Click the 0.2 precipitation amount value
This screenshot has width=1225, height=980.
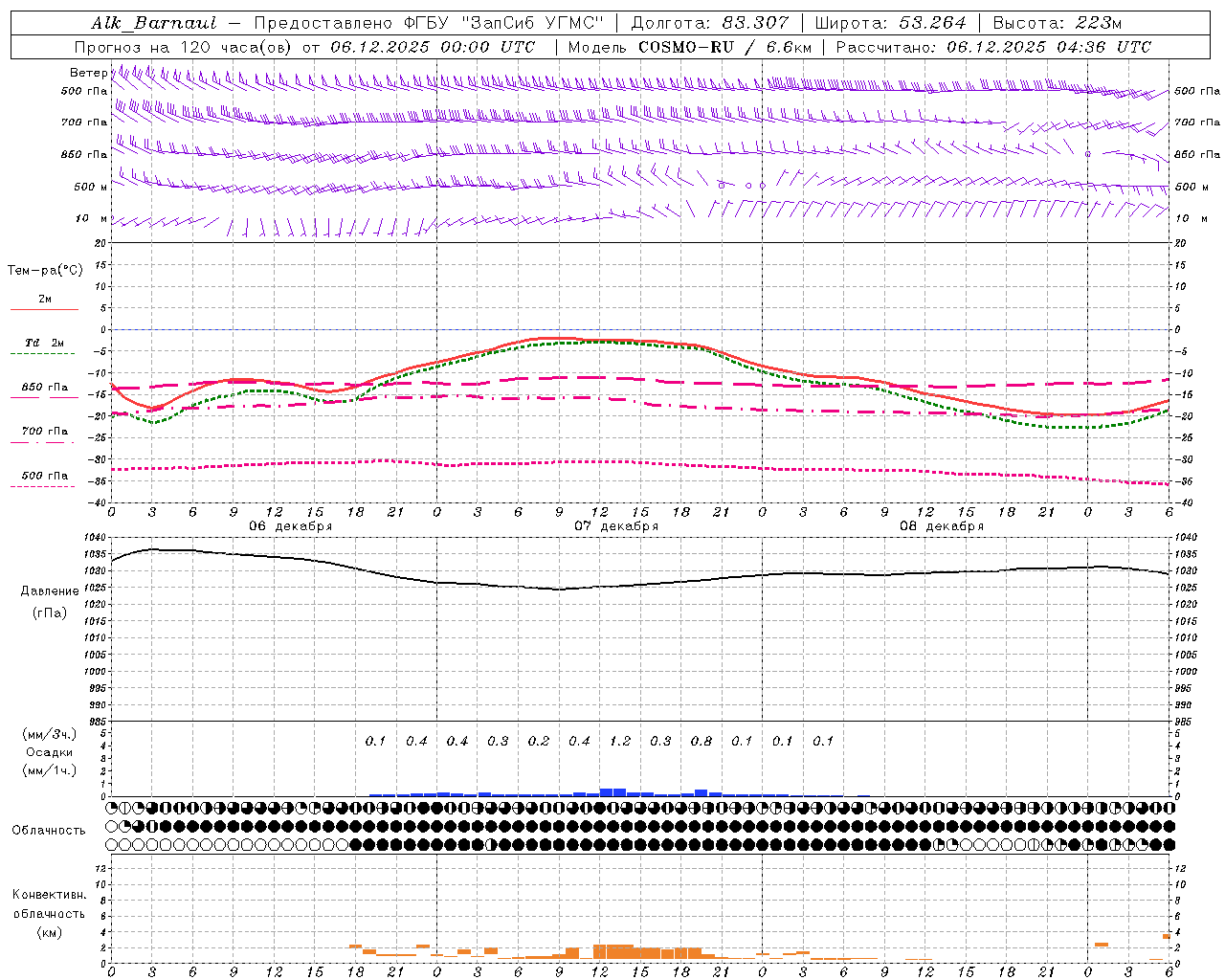click(x=539, y=741)
